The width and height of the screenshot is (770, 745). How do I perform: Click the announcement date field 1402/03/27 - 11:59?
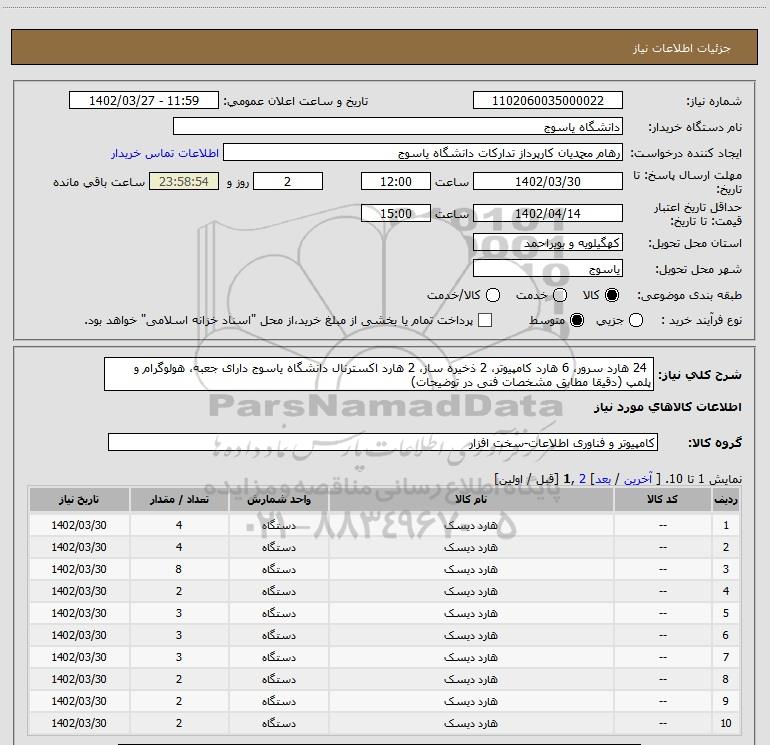click(144, 100)
